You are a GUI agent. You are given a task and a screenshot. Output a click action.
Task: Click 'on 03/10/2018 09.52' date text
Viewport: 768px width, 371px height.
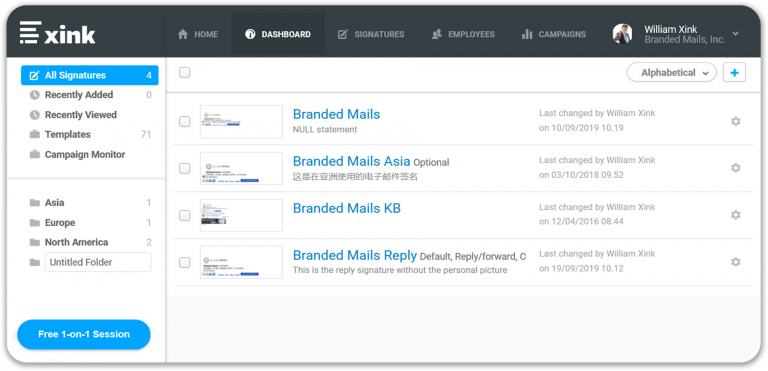pos(581,175)
